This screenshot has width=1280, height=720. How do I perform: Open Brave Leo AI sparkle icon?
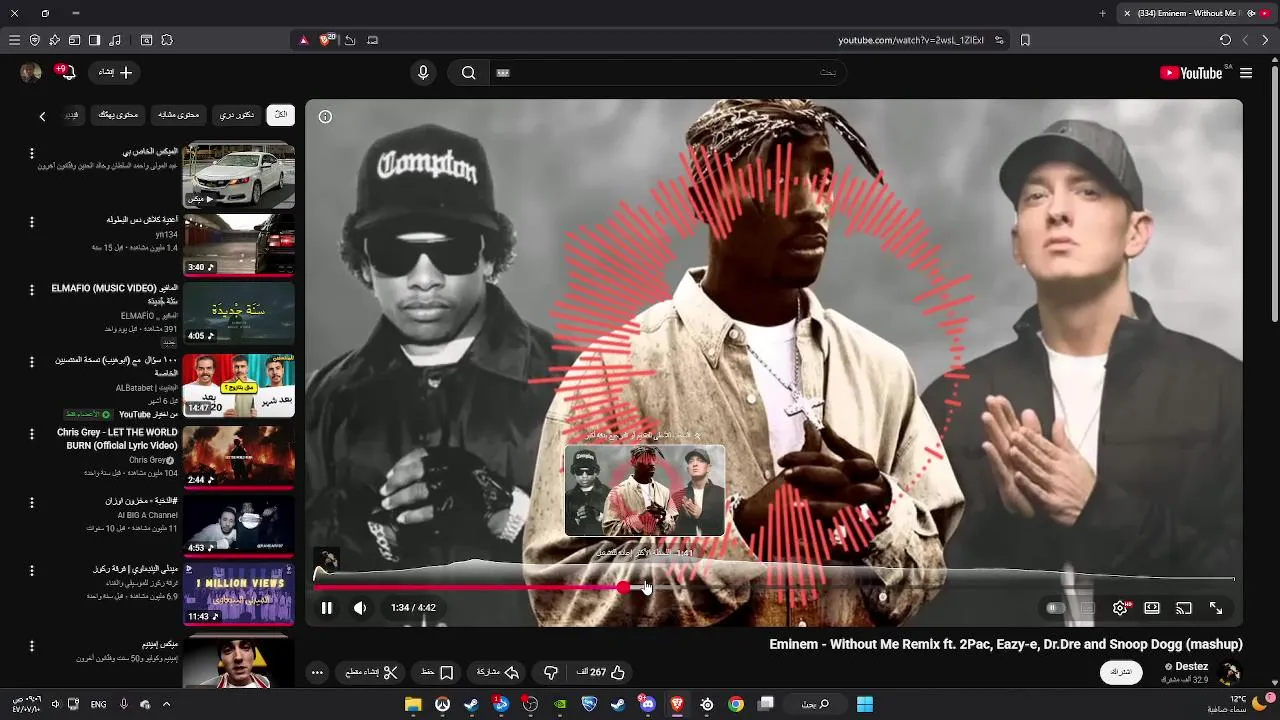54,40
